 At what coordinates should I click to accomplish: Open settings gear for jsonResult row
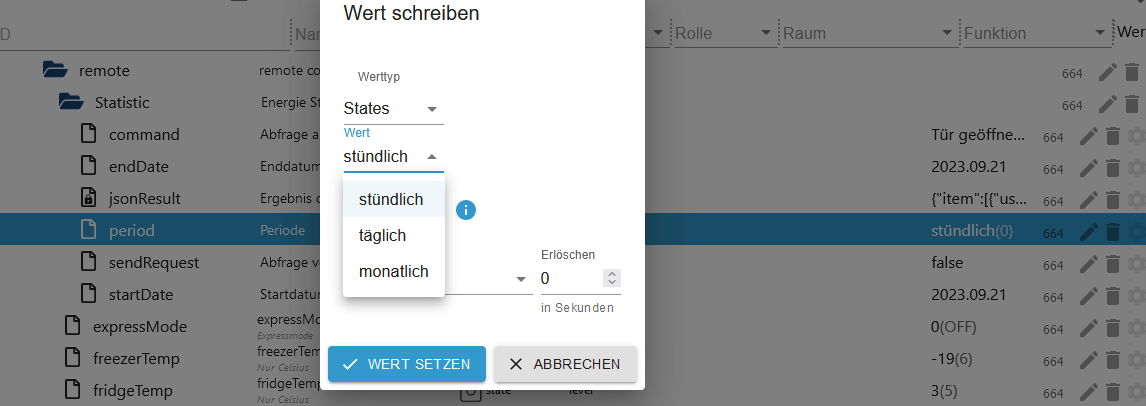pos(1136,200)
